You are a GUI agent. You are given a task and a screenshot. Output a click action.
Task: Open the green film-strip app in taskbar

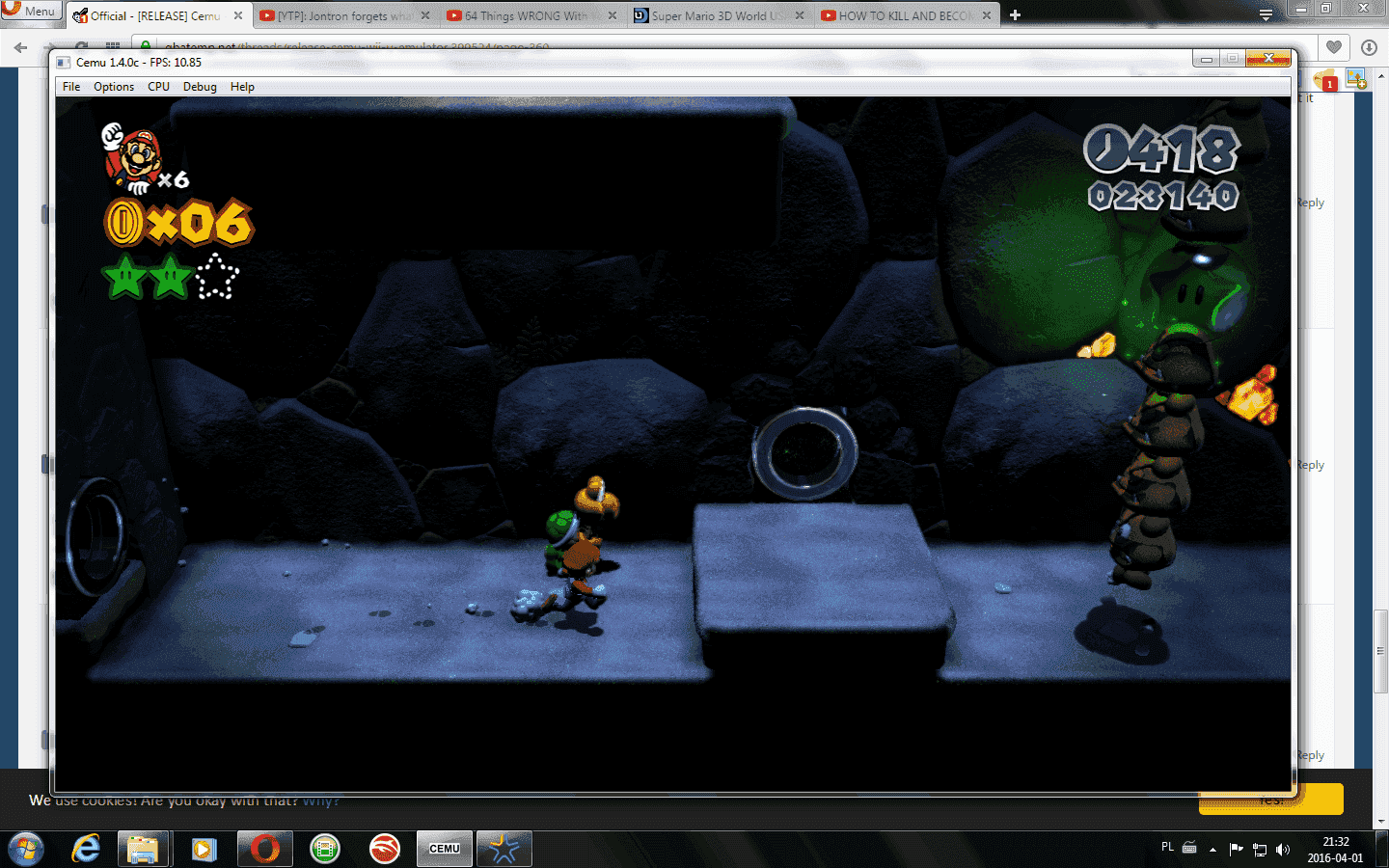coord(325,849)
